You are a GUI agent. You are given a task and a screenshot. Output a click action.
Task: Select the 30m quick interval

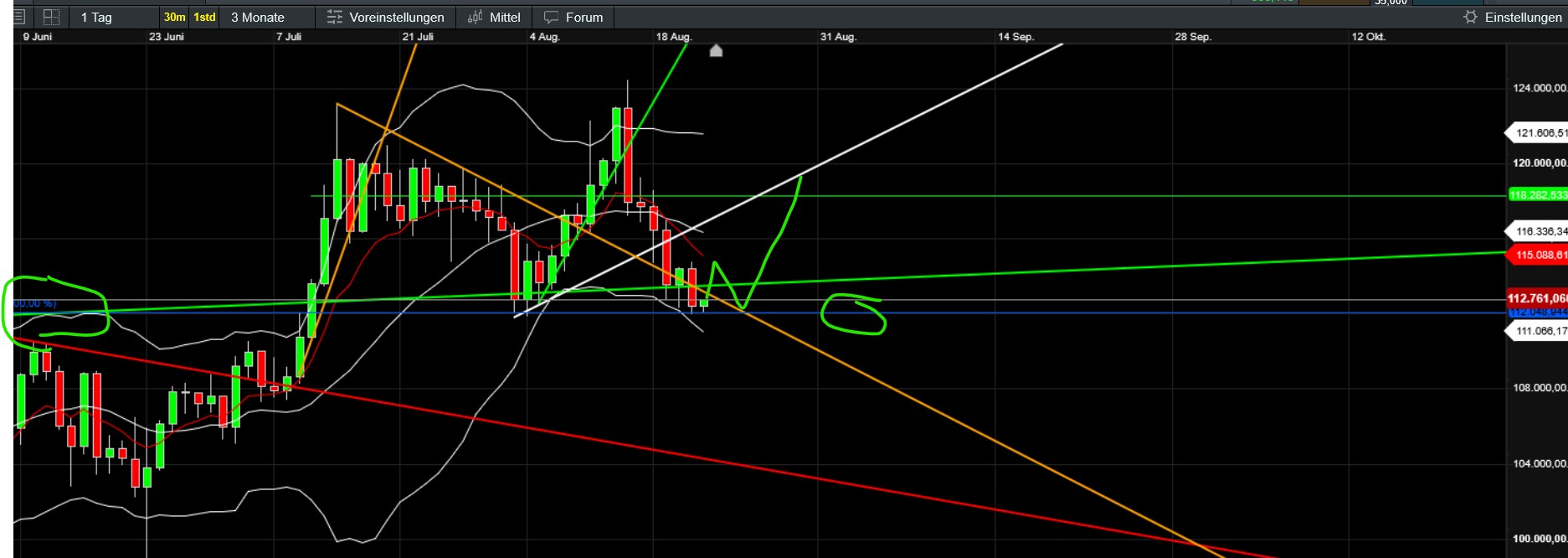click(x=175, y=17)
